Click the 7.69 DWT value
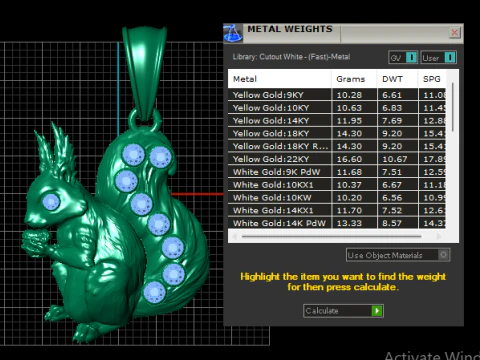Viewport: 480px width, 360px height. pos(392,121)
